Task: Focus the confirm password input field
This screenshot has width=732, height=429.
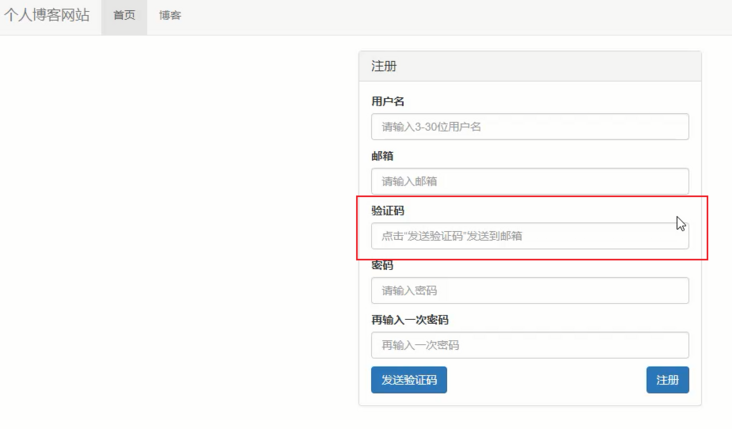Action: 529,345
